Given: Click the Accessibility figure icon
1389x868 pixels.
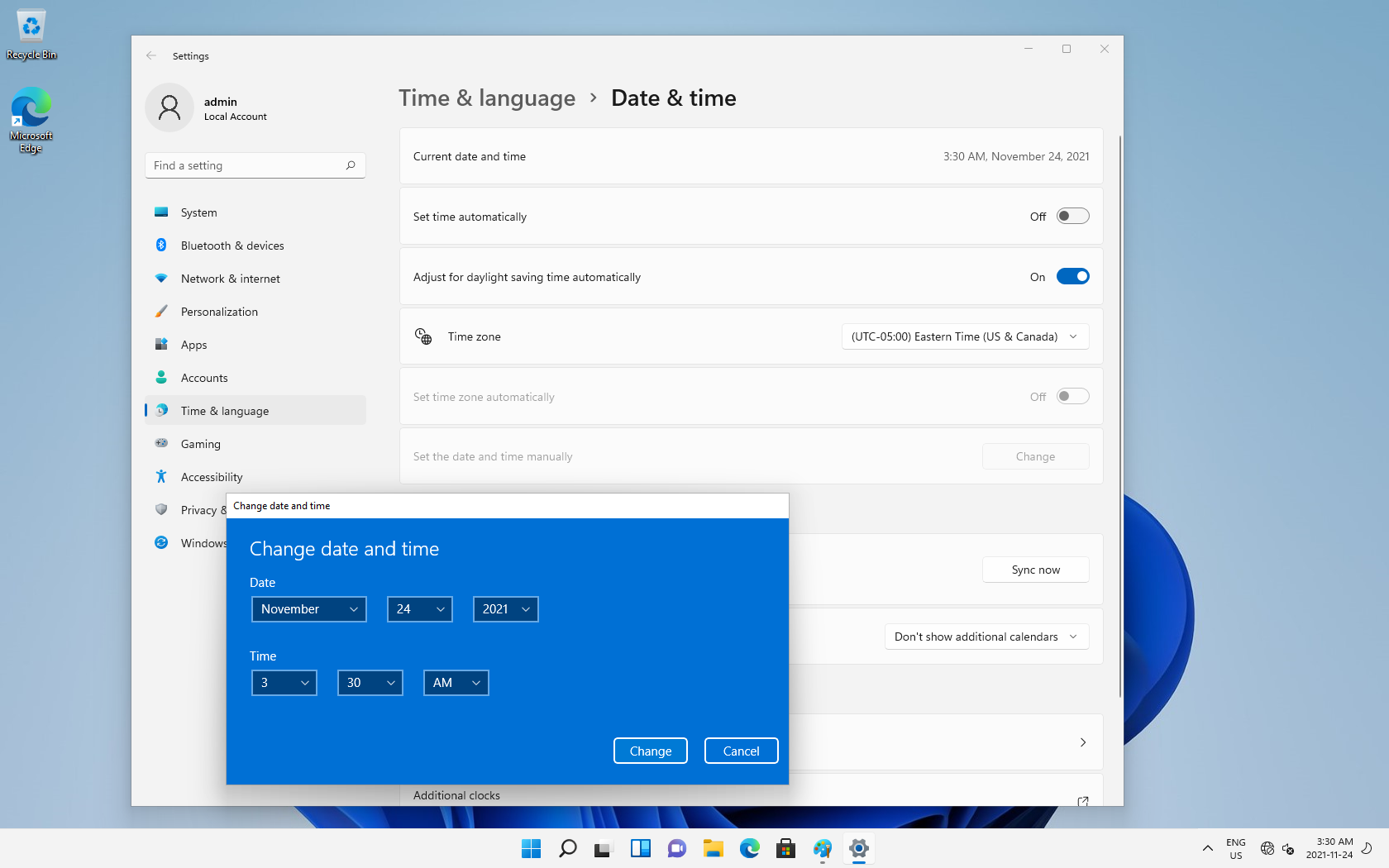Looking at the screenshot, I should [x=161, y=477].
